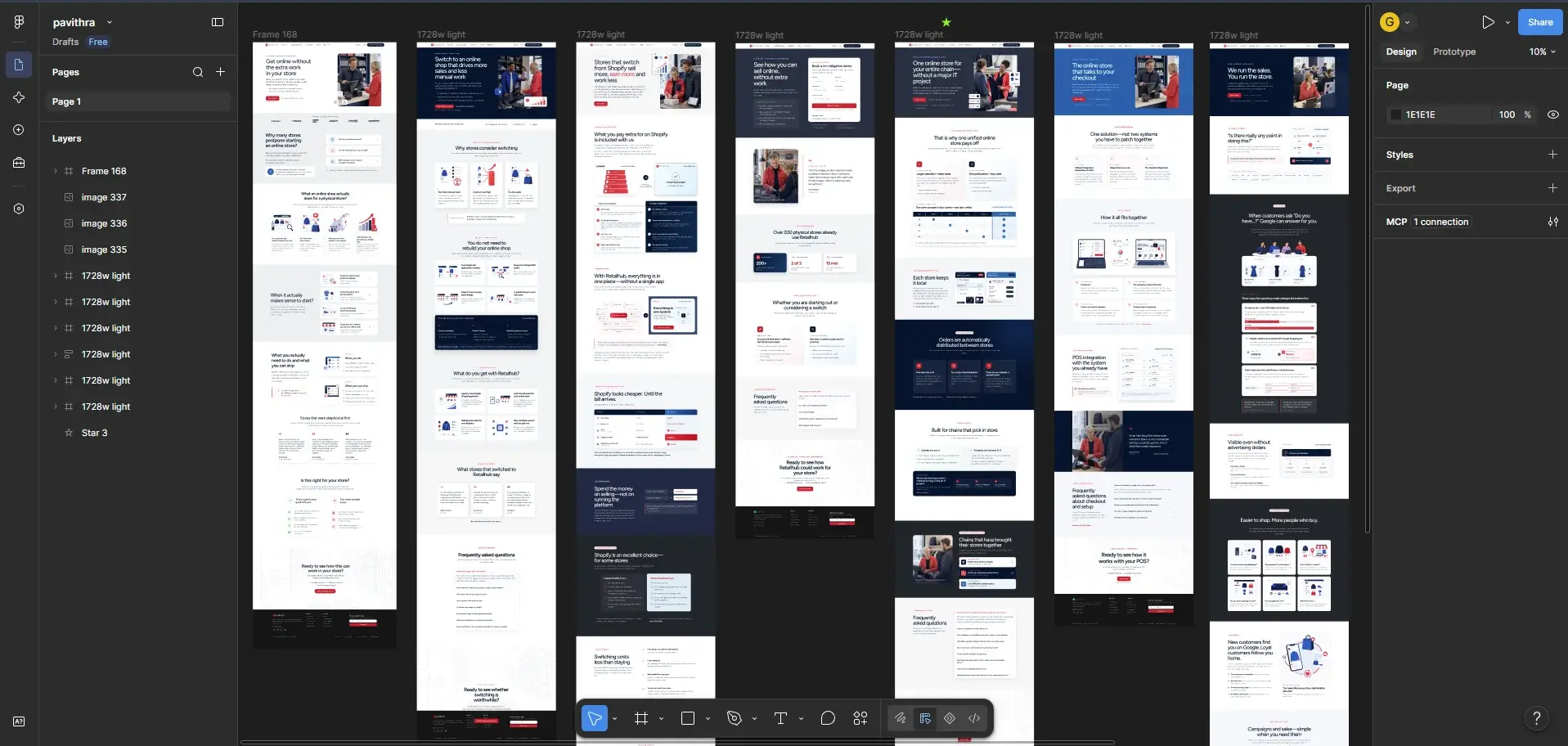Click the page color opacity 100 field
Image resolution: width=1568 pixels, height=746 pixels.
[1507, 115]
